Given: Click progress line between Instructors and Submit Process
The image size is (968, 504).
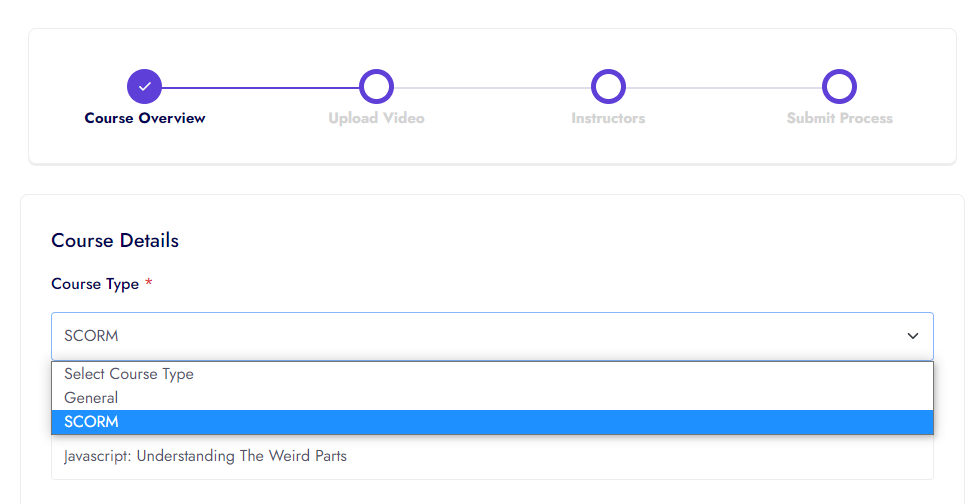Looking at the screenshot, I should click(724, 87).
